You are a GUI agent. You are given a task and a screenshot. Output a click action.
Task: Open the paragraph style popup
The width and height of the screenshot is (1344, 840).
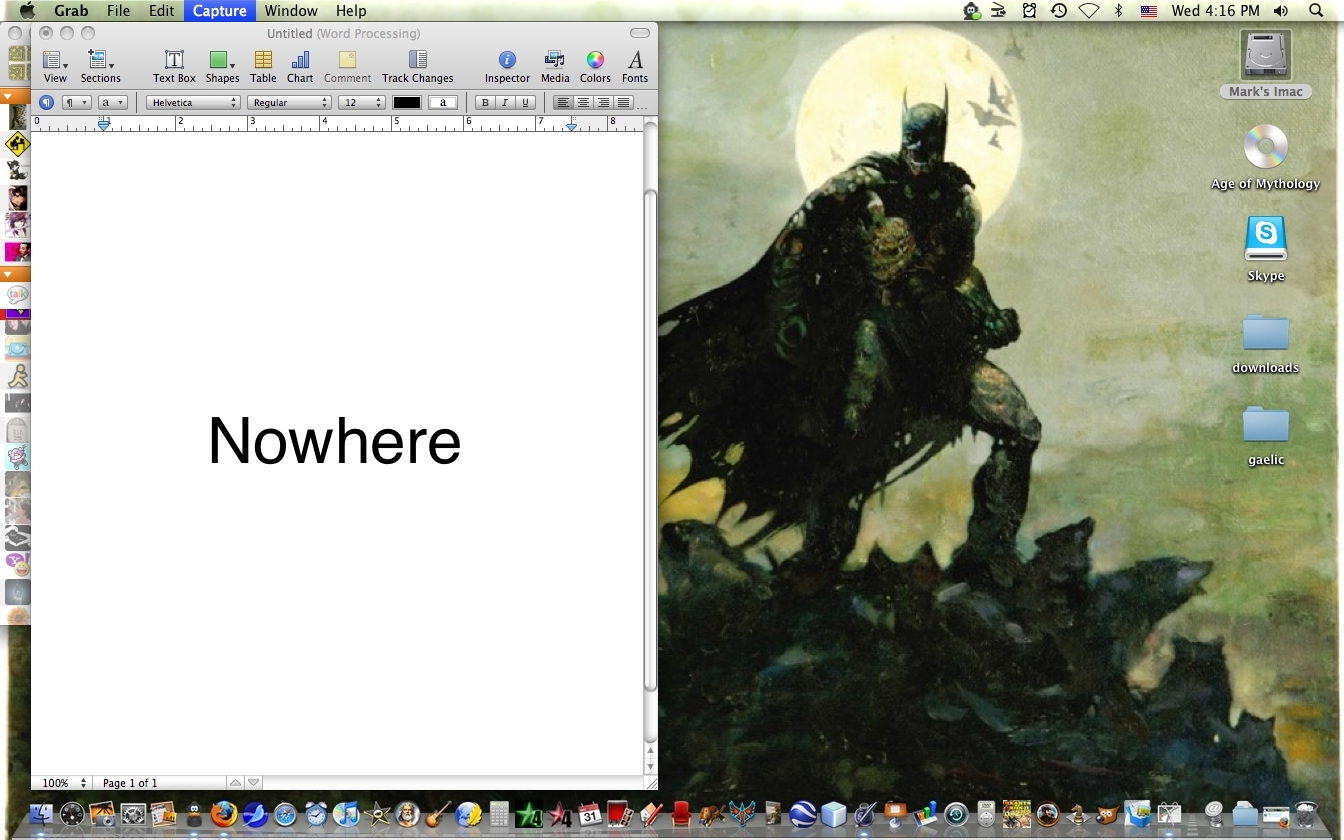pyautogui.click(x=77, y=102)
